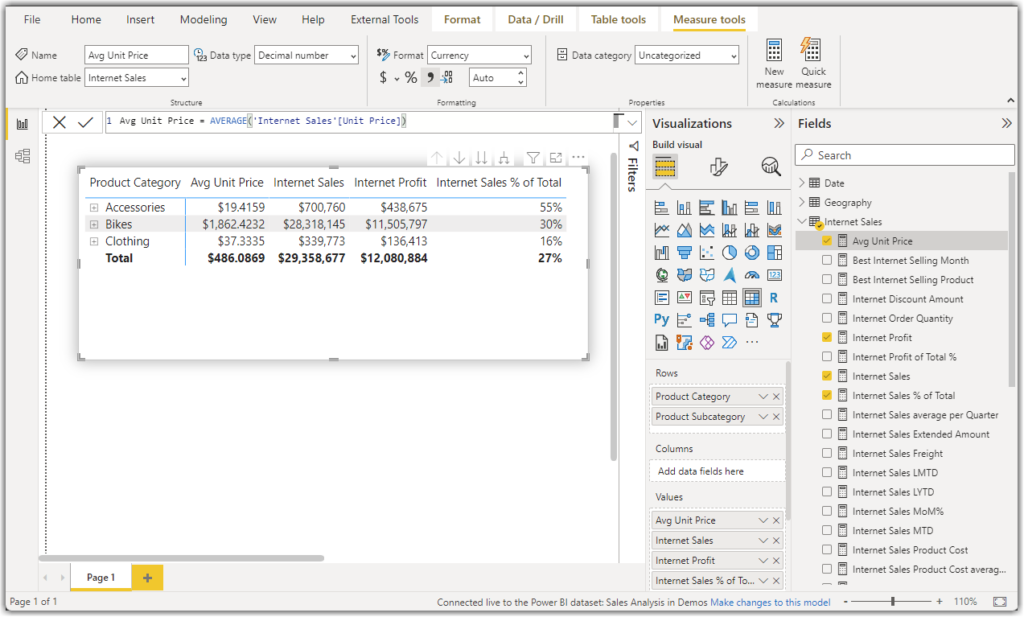Viewport: 1024px width, 617px height.
Task: Select the treemap visual icon
Action: [774, 253]
